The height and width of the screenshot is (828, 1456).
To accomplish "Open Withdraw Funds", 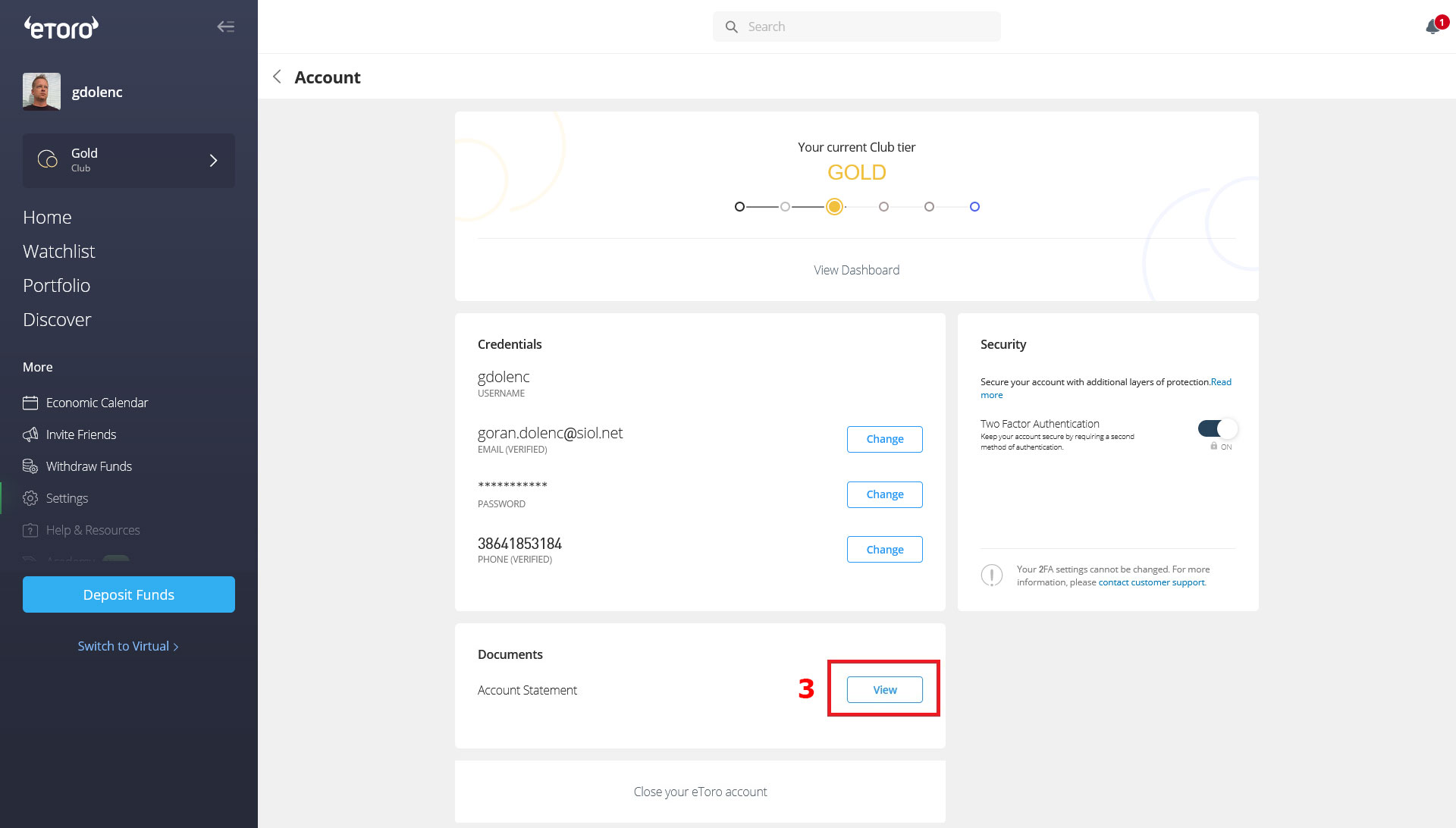I will (89, 466).
